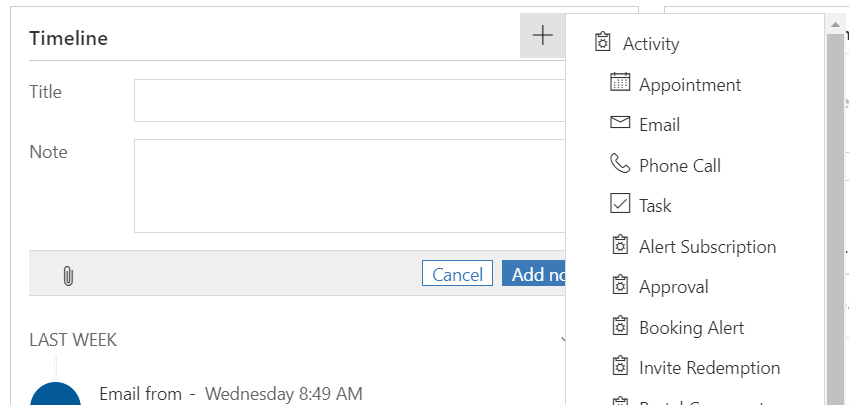Click the Email envelope icon
The width and height of the screenshot is (849, 405).
coord(620,123)
